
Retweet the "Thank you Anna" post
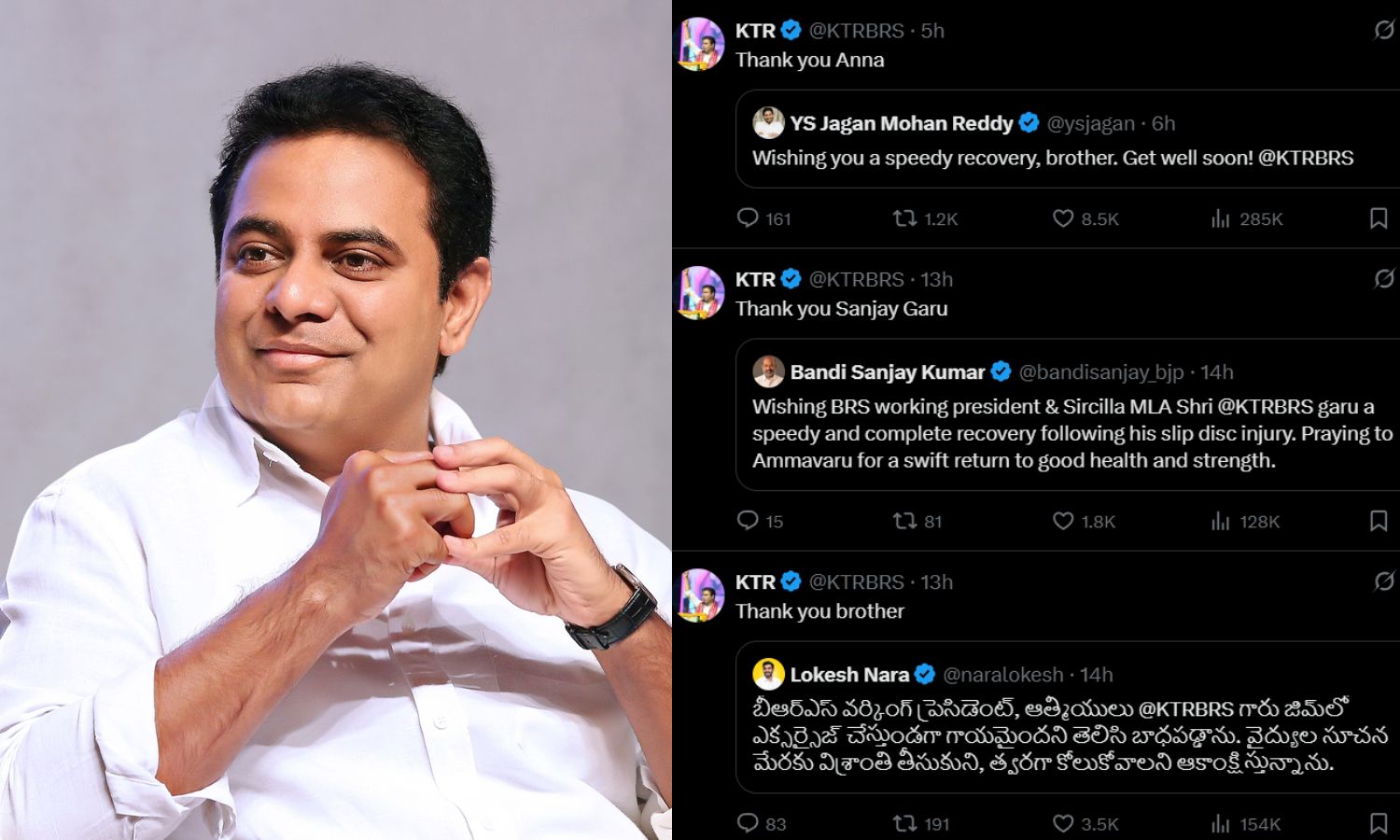click(904, 218)
